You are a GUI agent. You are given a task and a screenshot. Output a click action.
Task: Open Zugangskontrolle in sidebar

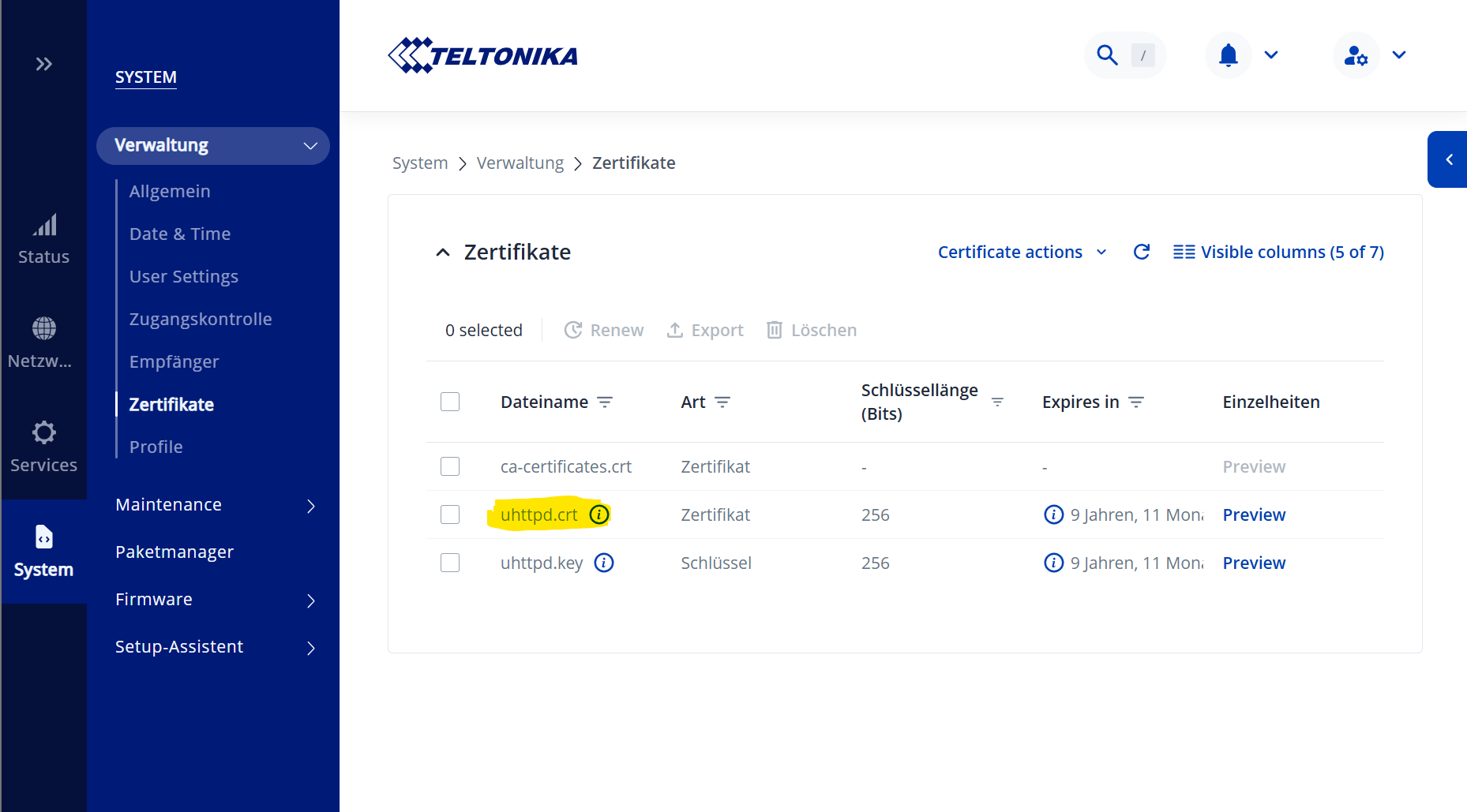[201, 319]
